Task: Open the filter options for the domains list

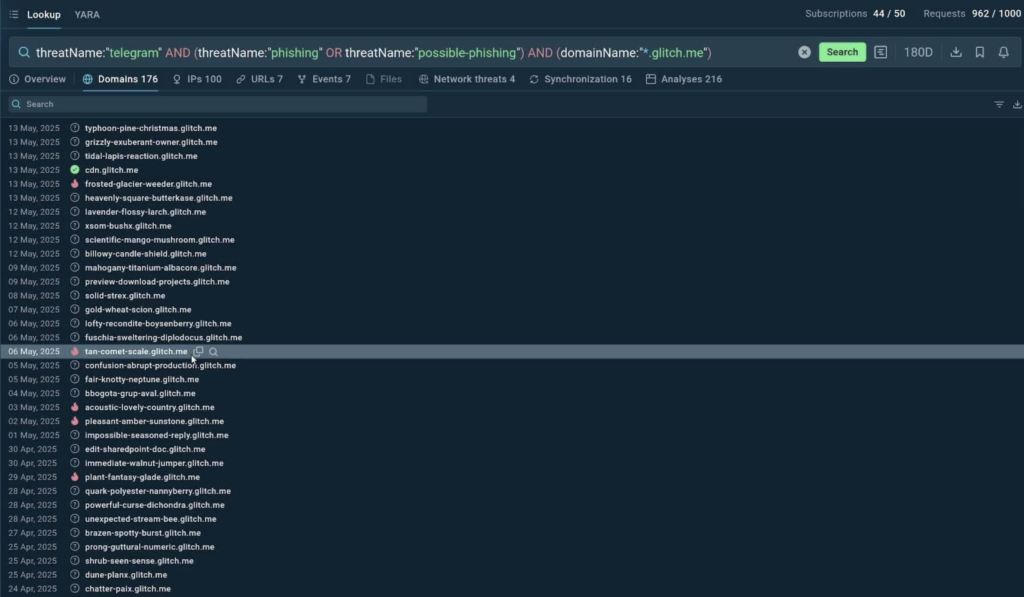Action: [x=998, y=104]
